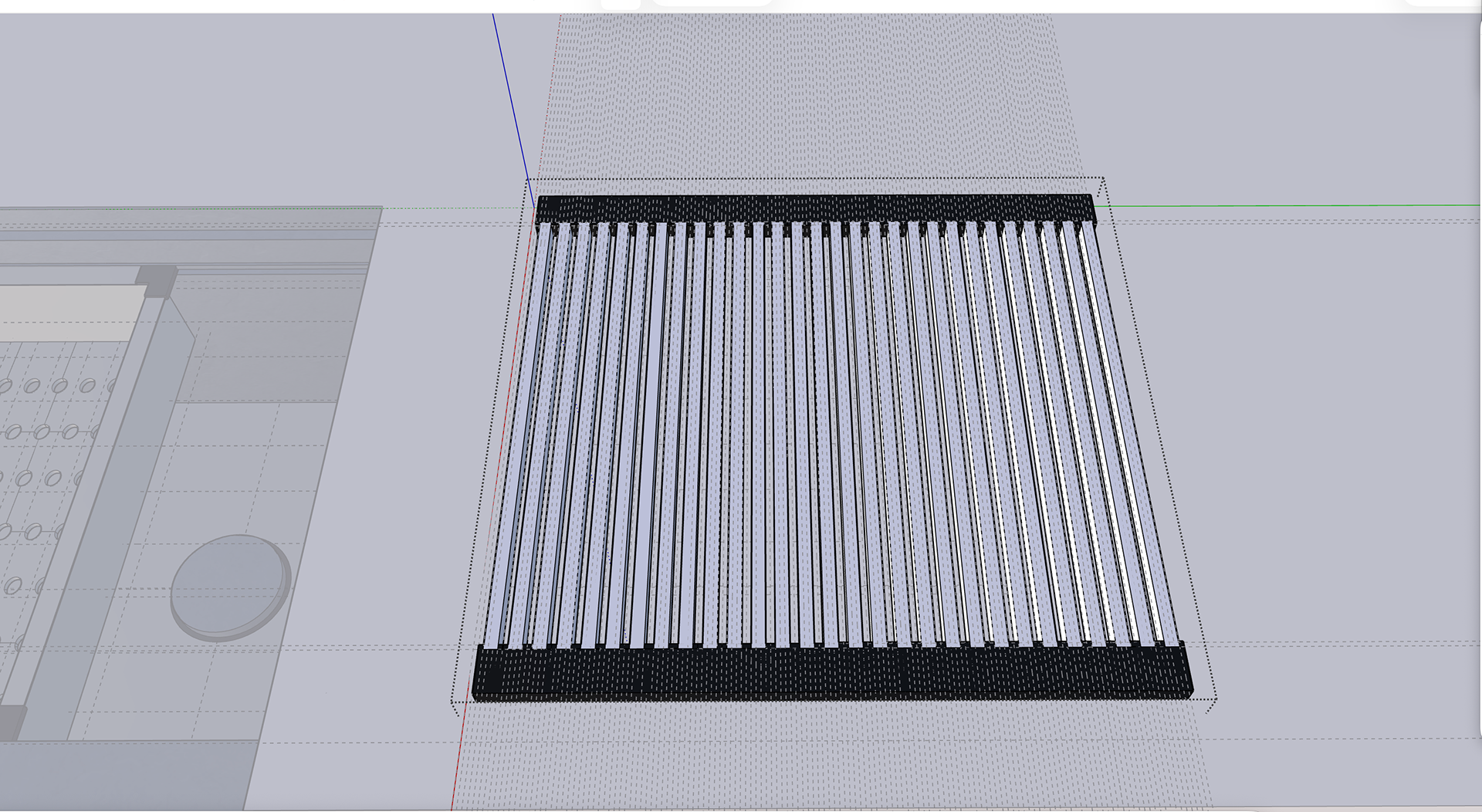Select the bottom black end bar of rack

[x=832, y=673]
